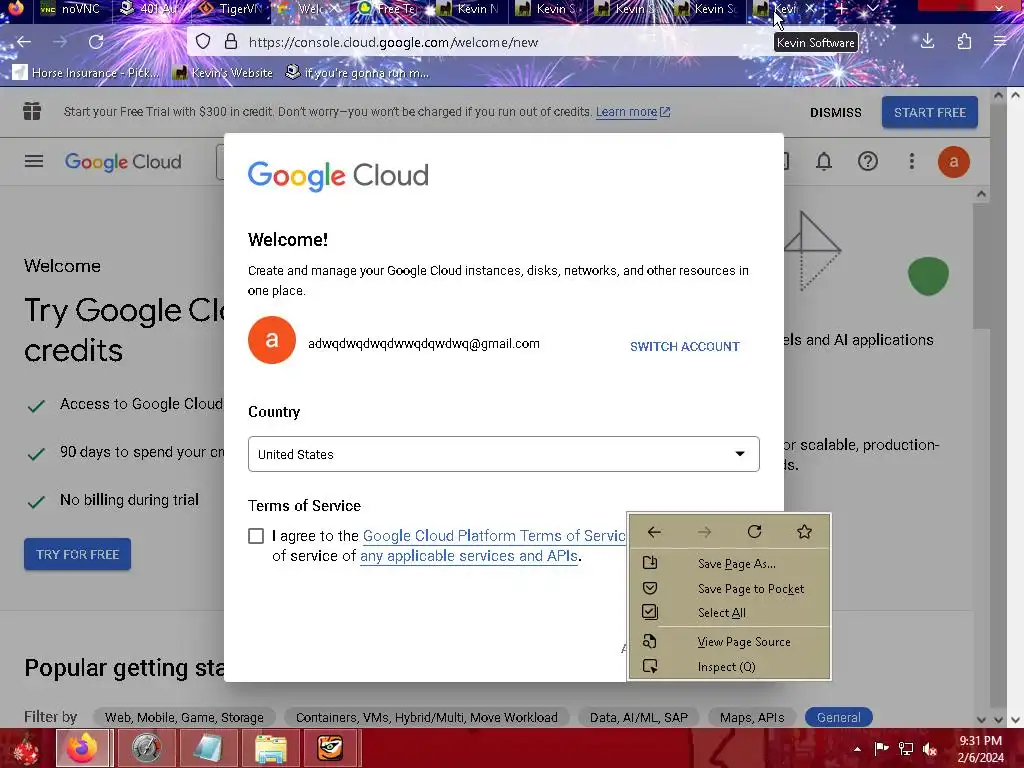Open the notifications bell icon
The width and height of the screenshot is (1024, 768).
pyautogui.click(x=824, y=161)
